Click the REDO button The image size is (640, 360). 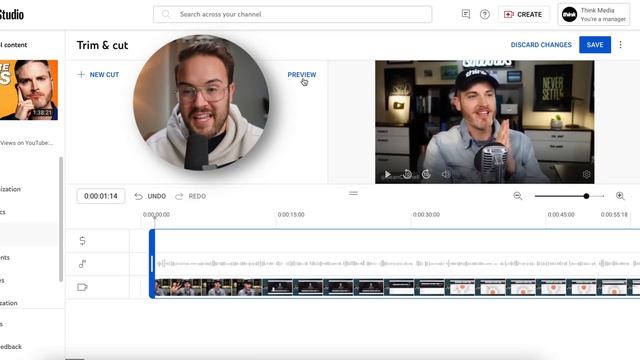pos(191,196)
